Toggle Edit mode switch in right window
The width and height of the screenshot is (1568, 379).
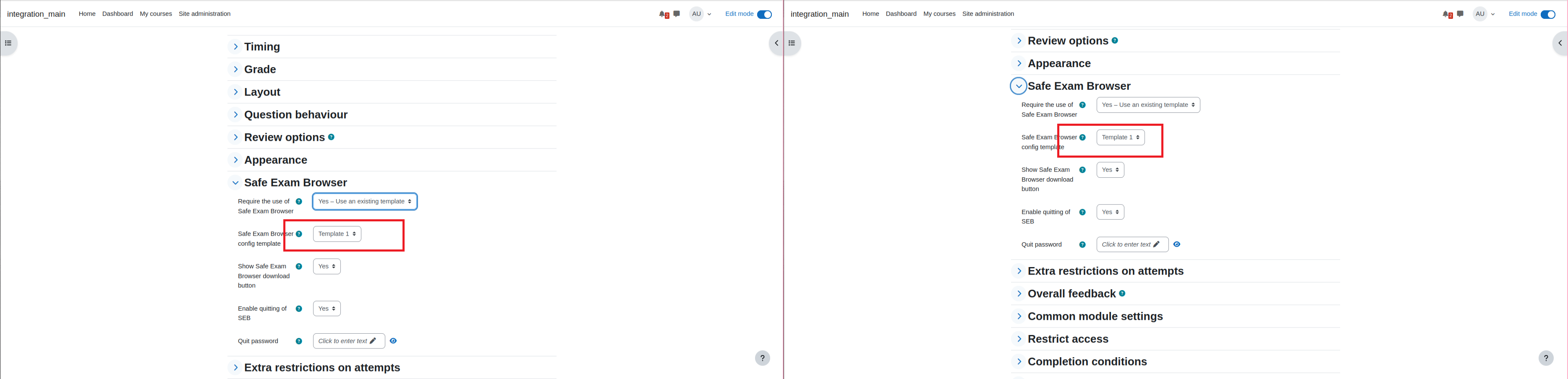(x=1548, y=14)
